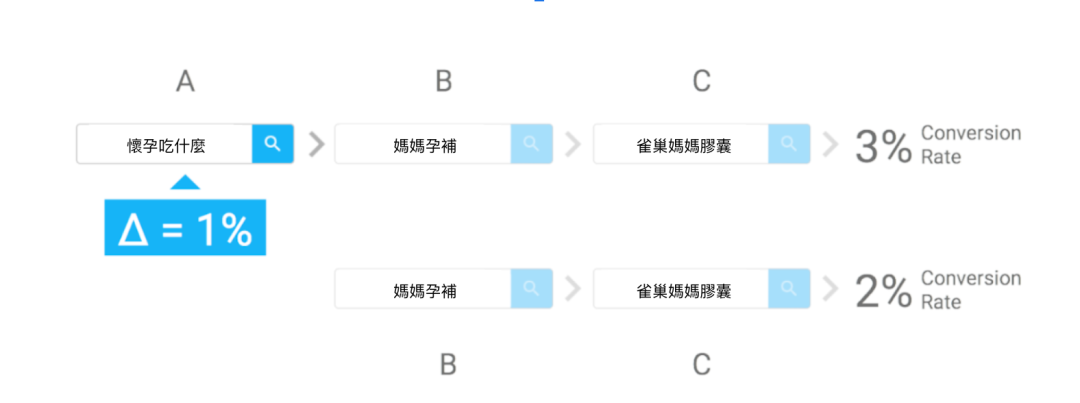This screenshot has width=1080, height=403.
Task: Focus the 懷孕吃什麼 search field
Action: coord(165,145)
